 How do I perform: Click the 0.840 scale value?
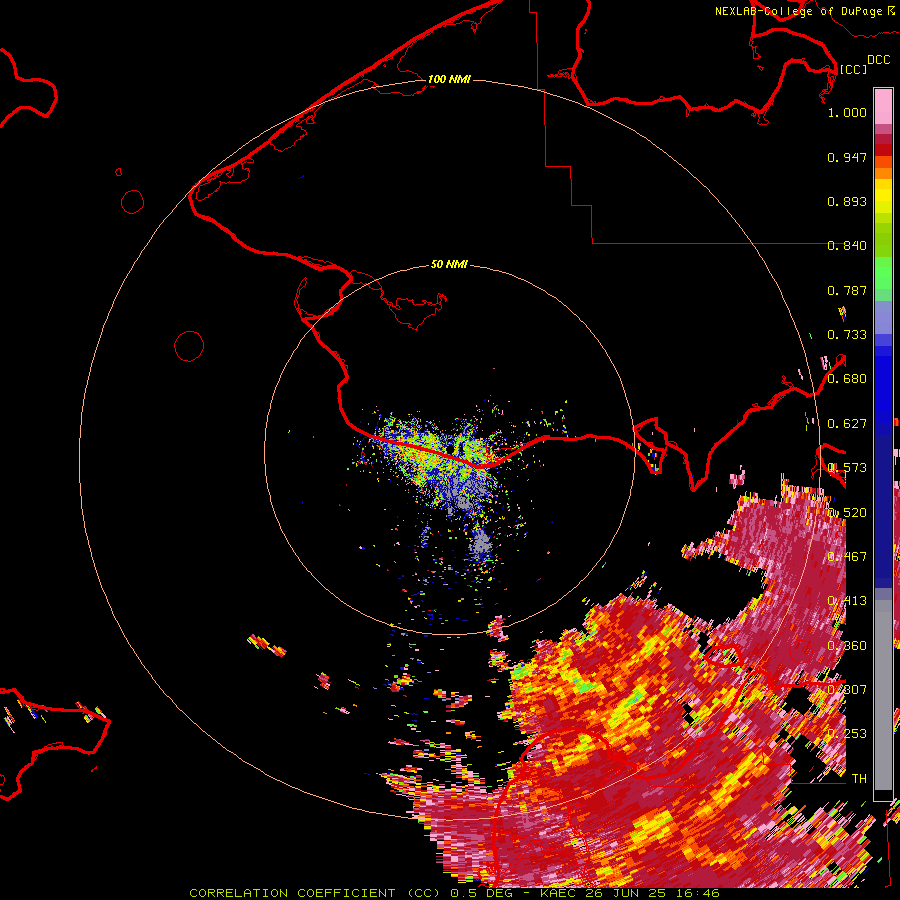tap(847, 245)
